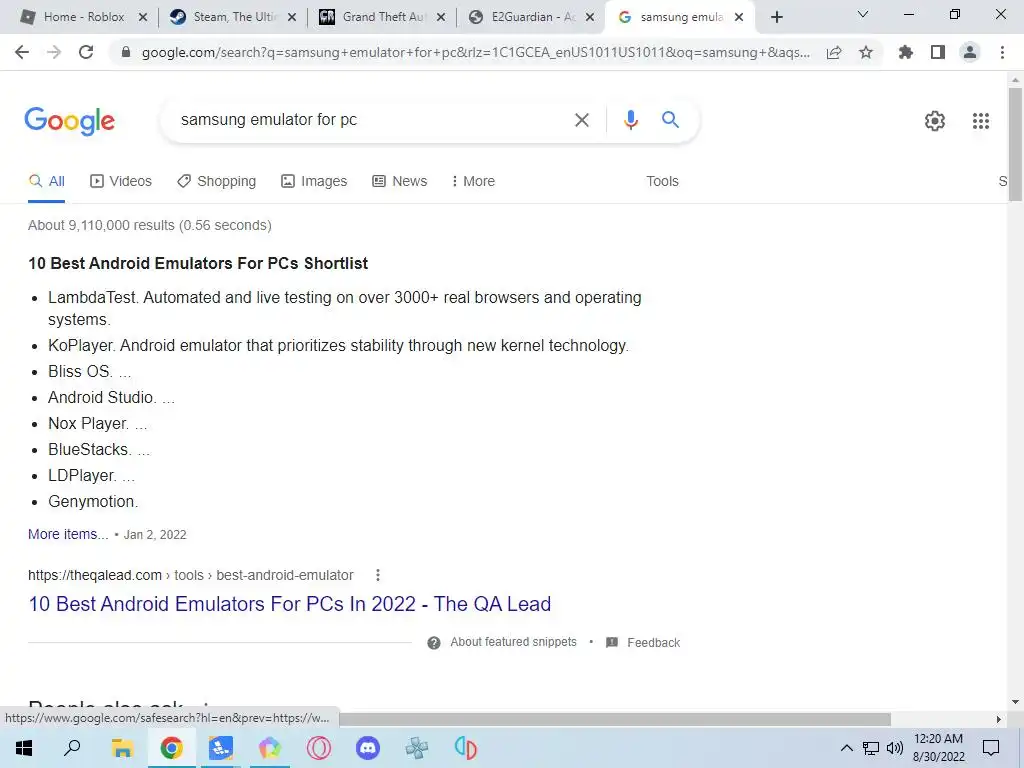Open taskbar search magnifier
Image resolution: width=1024 pixels, height=768 pixels.
(72, 748)
